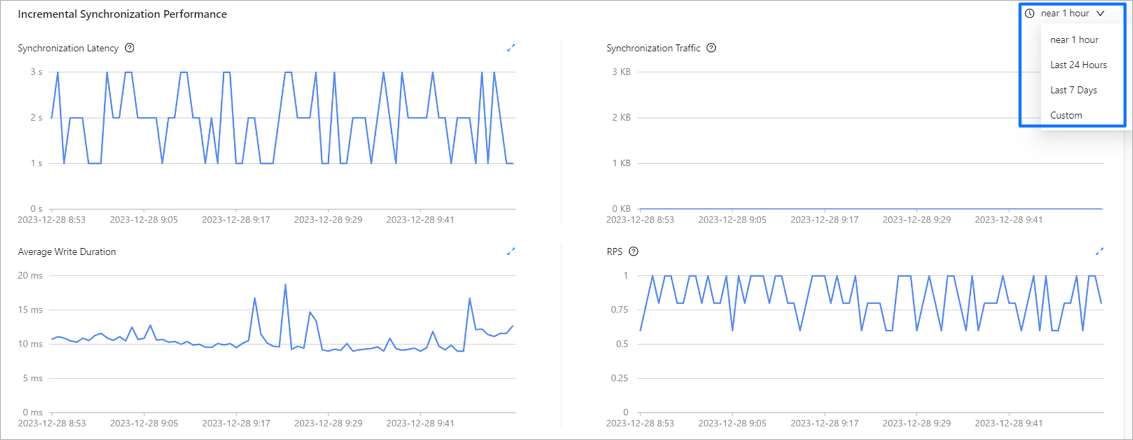
Task: Click the RPS chart title
Action: click(615, 251)
